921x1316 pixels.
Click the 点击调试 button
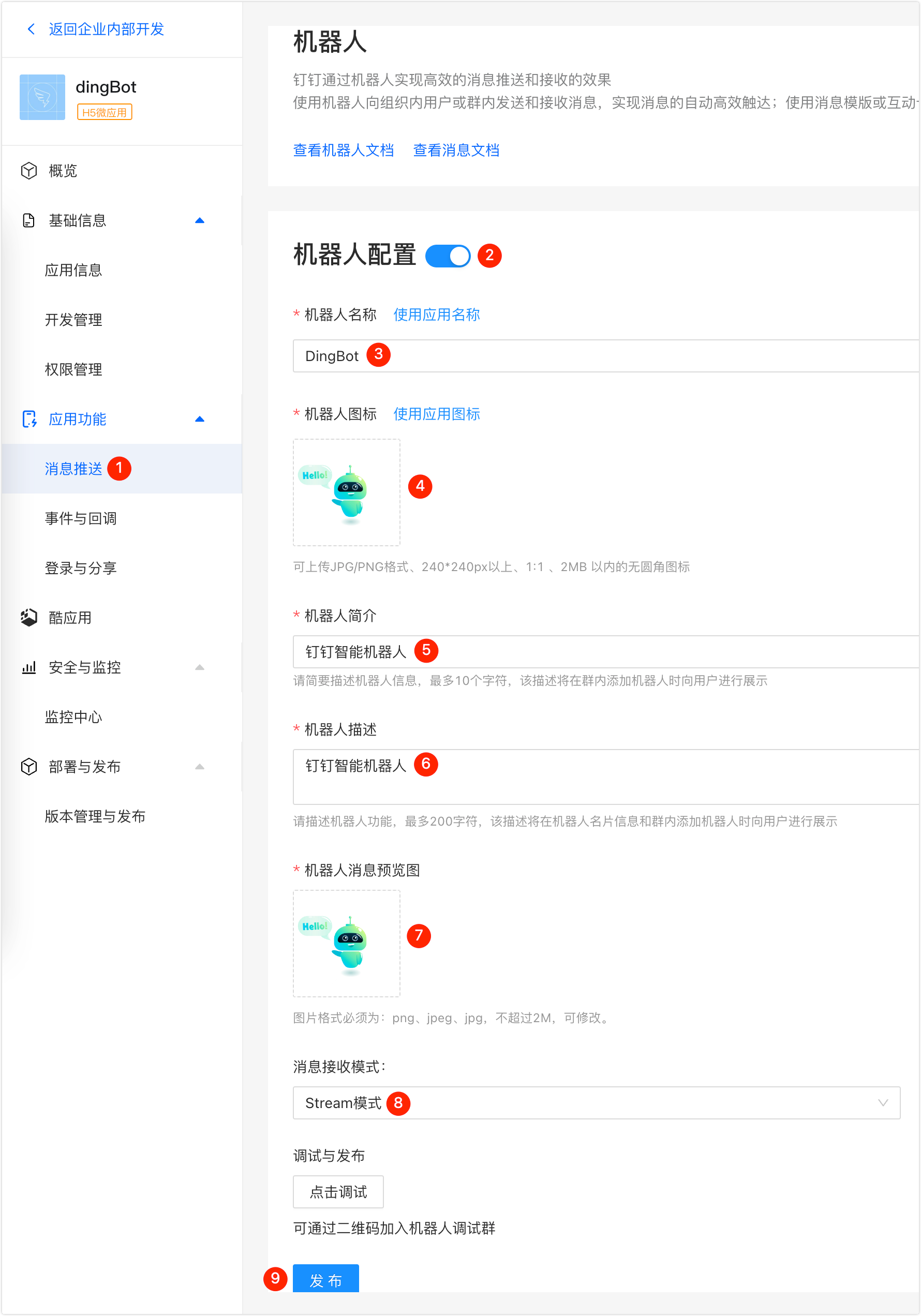[x=338, y=1192]
